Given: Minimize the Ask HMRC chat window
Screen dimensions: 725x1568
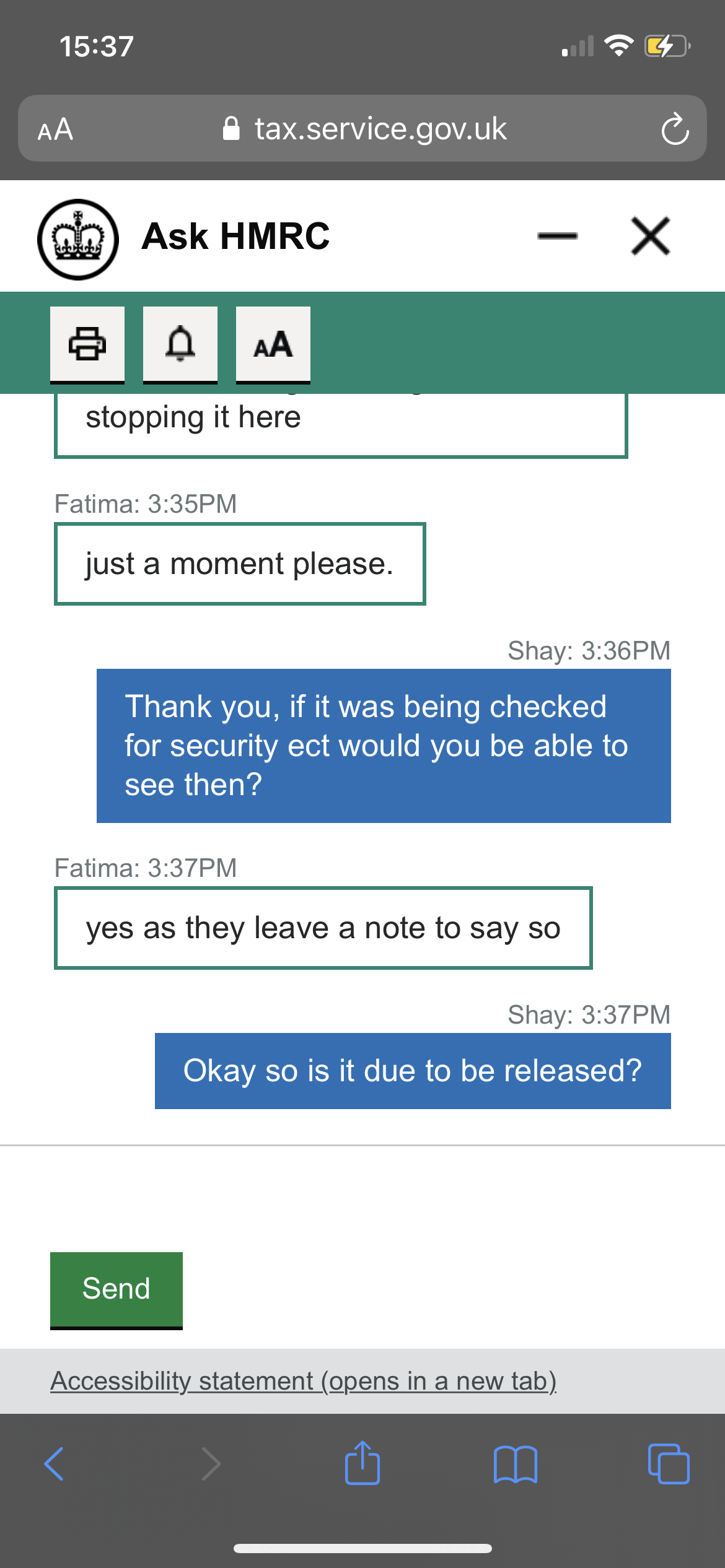Looking at the screenshot, I should click(558, 236).
